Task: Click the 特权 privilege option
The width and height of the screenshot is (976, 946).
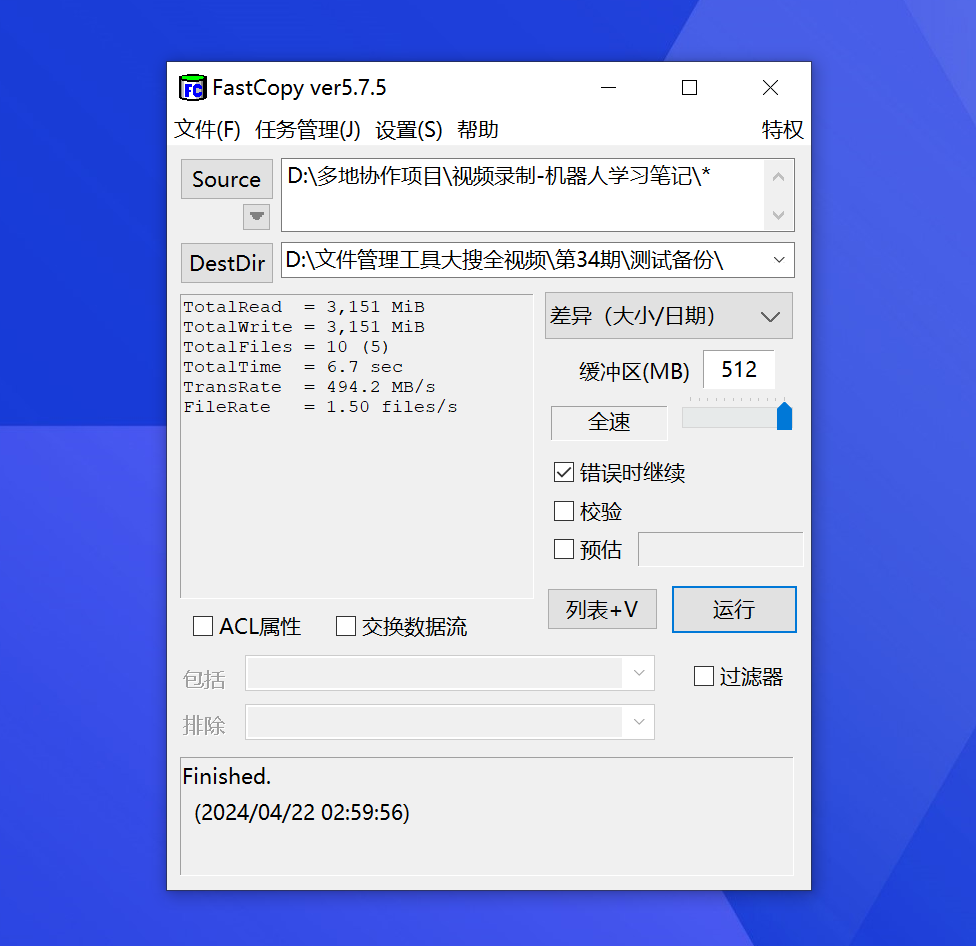Action: coord(783,129)
